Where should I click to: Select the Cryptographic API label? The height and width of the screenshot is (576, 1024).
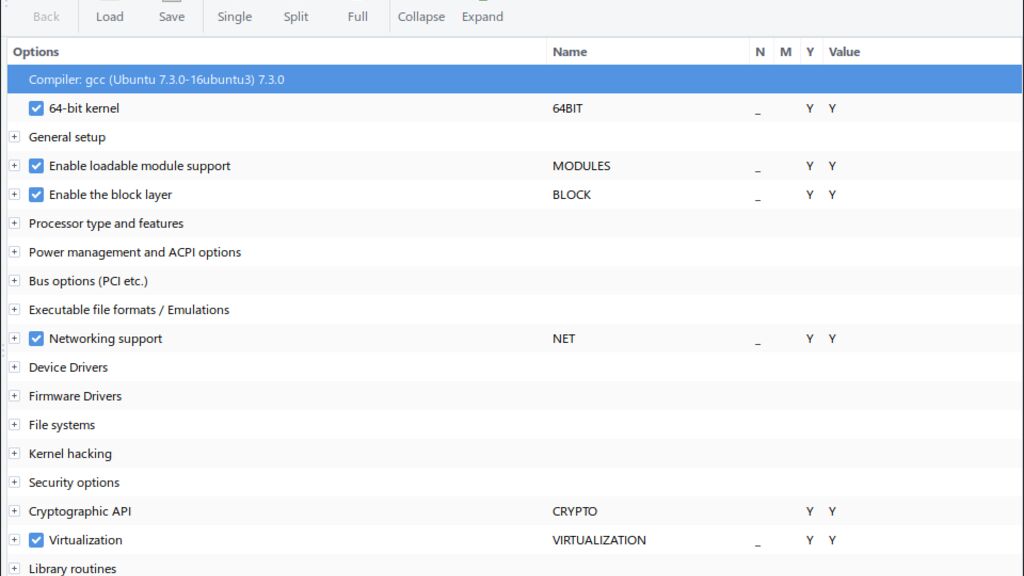(80, 511)
